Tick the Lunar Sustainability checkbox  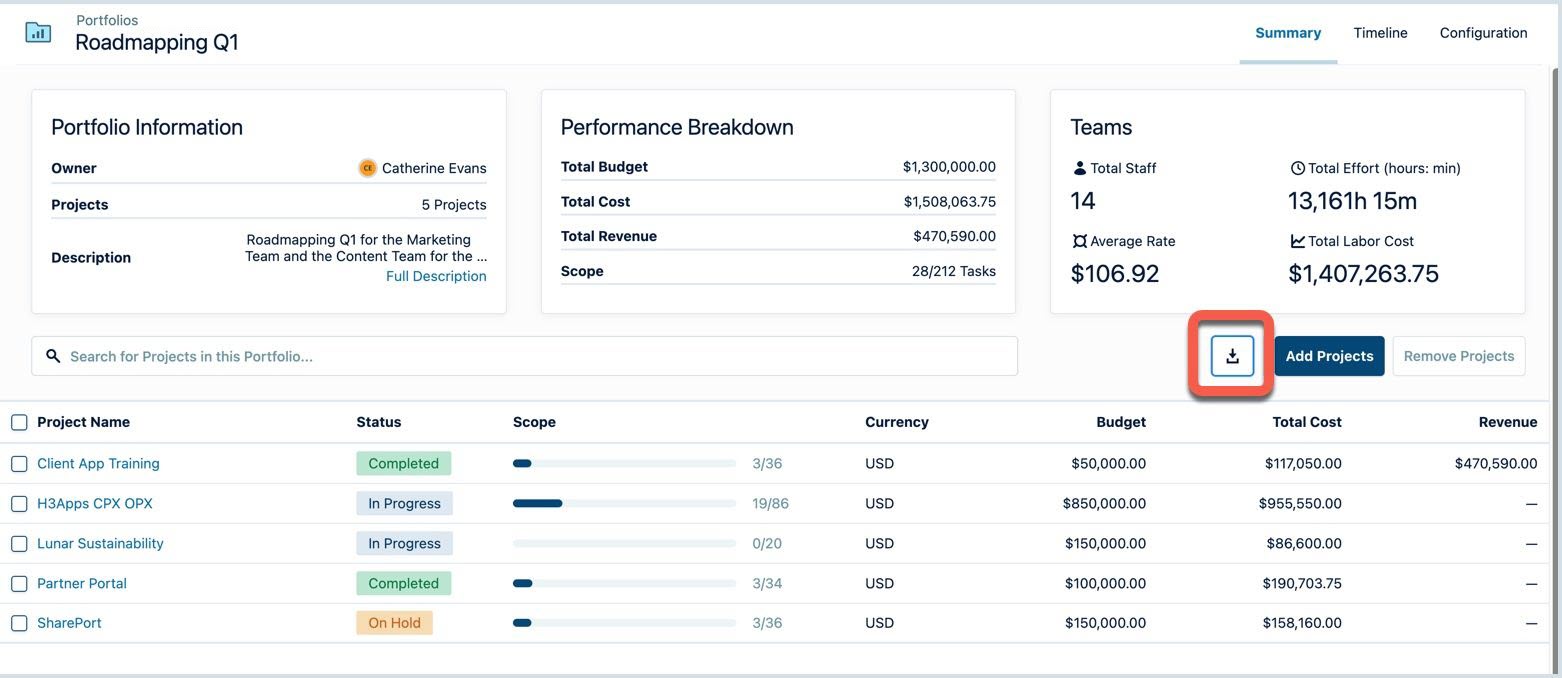tap(19, 543)
